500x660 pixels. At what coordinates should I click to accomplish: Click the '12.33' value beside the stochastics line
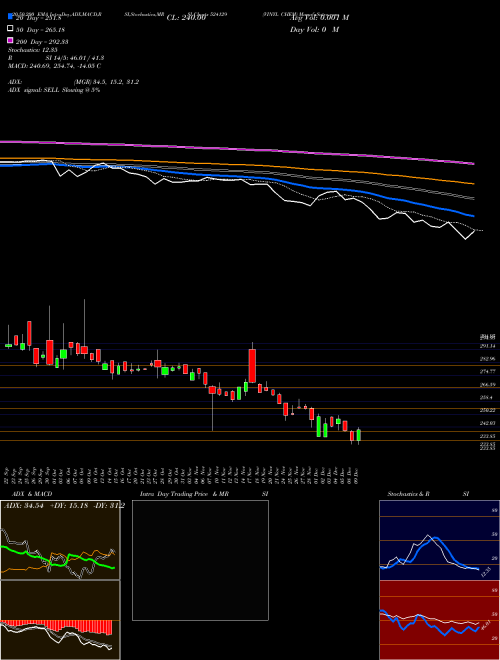486,572
